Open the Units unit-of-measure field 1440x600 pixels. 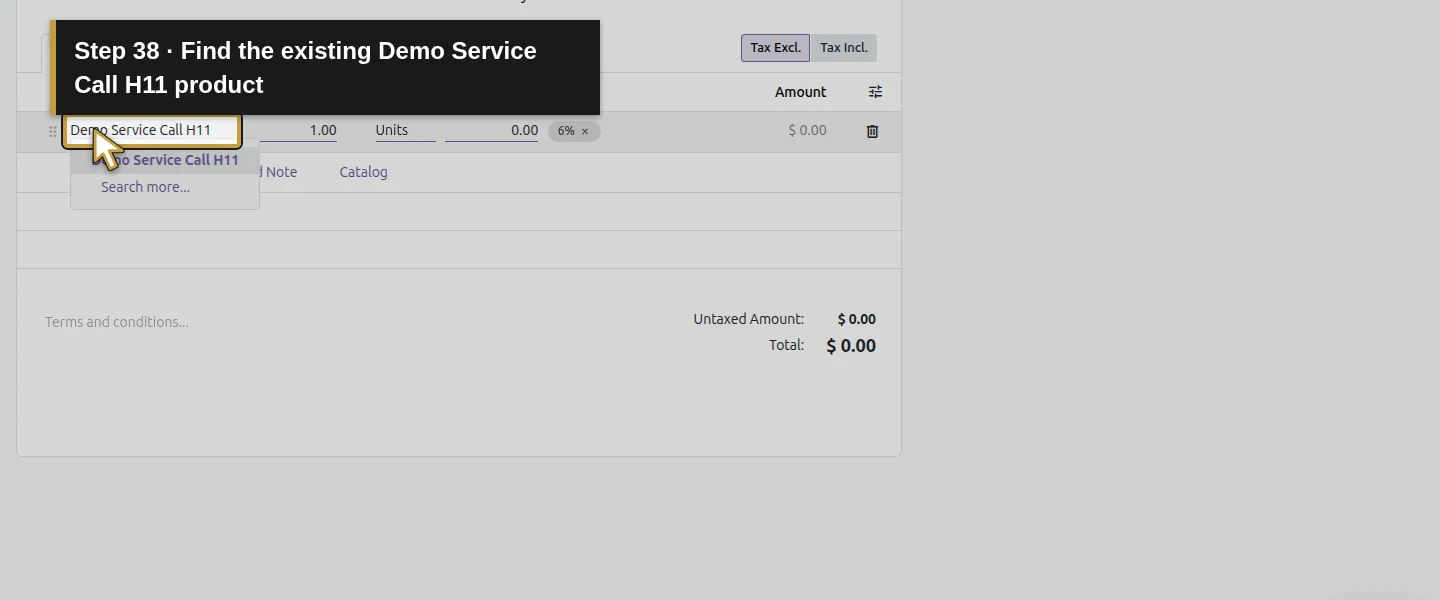pos(405,130)
